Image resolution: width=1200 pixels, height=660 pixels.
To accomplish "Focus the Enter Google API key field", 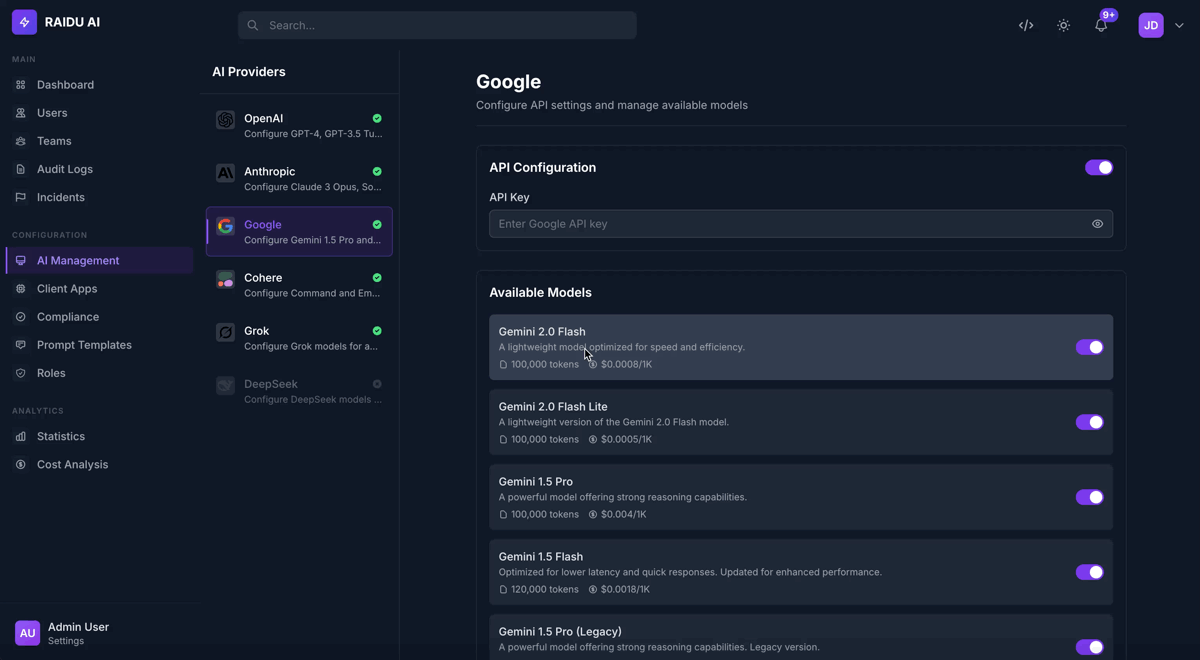I will tap(801, 224).
